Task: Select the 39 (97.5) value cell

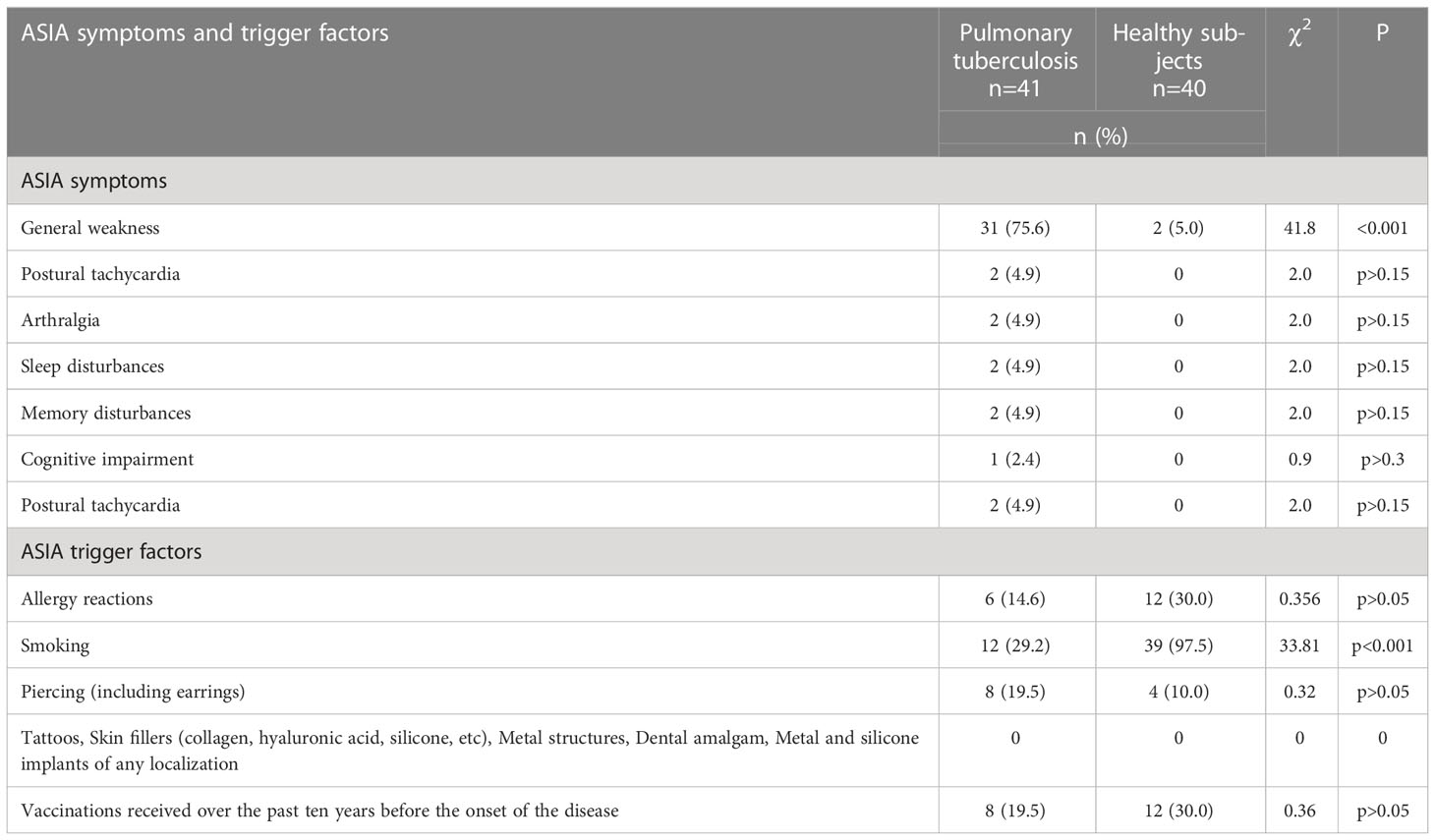Action: pyautogui.click(x=1178, y=645)
